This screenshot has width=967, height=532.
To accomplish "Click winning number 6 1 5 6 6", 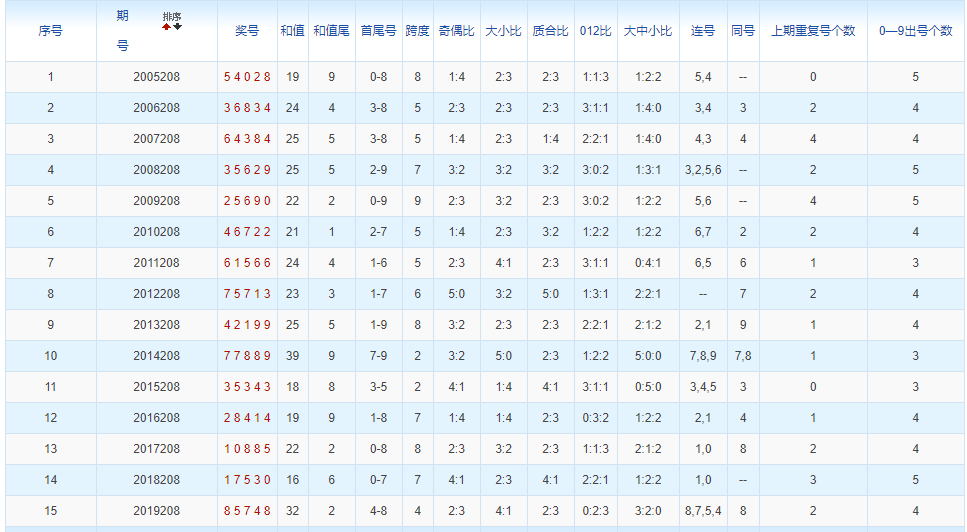I will click(x=247, y=263).
